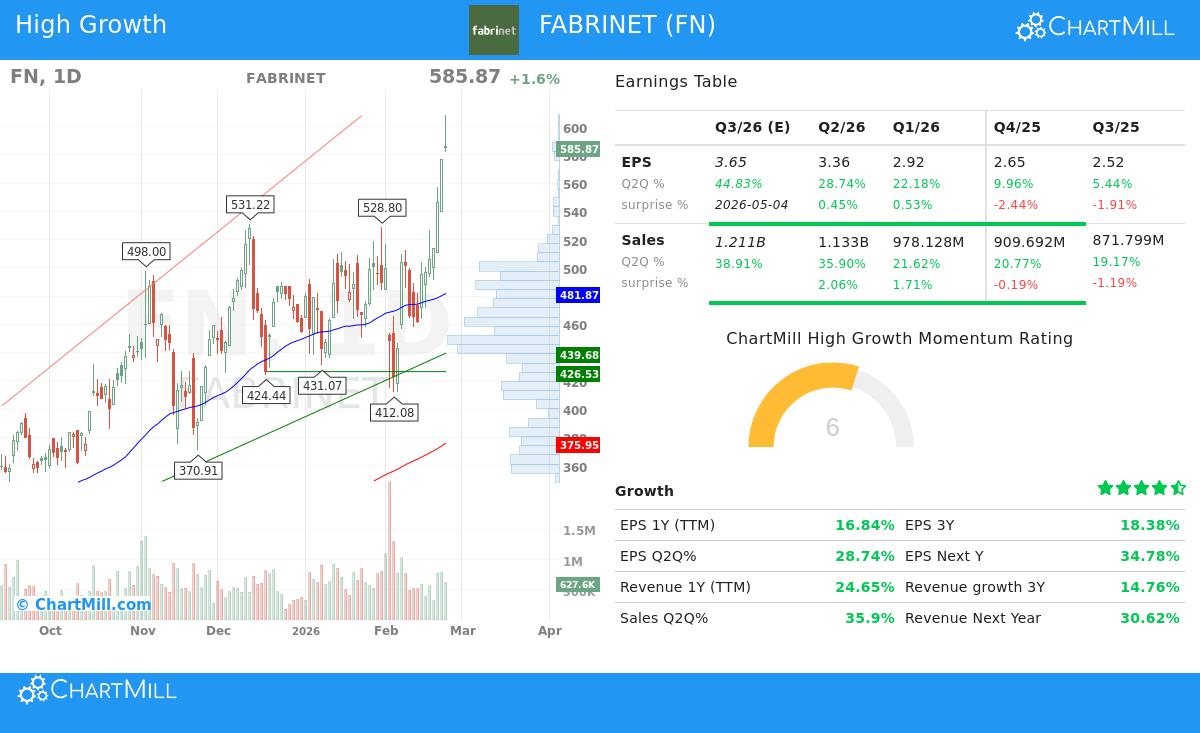Click the green support badge 439.68
The width and height of the screenshot is (1200, 733).
(579, 354)
